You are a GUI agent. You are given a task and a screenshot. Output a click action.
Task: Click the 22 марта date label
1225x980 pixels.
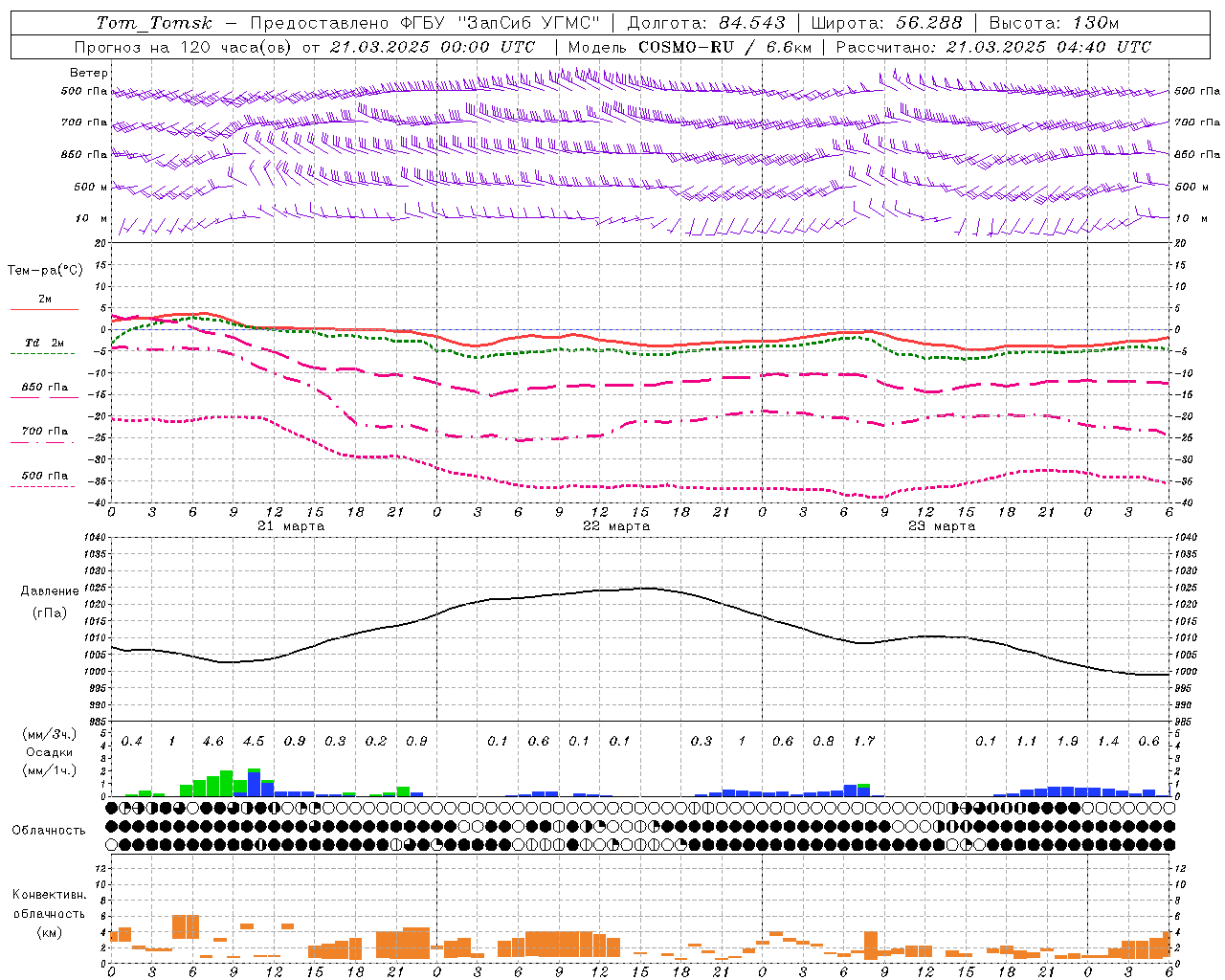616,526
